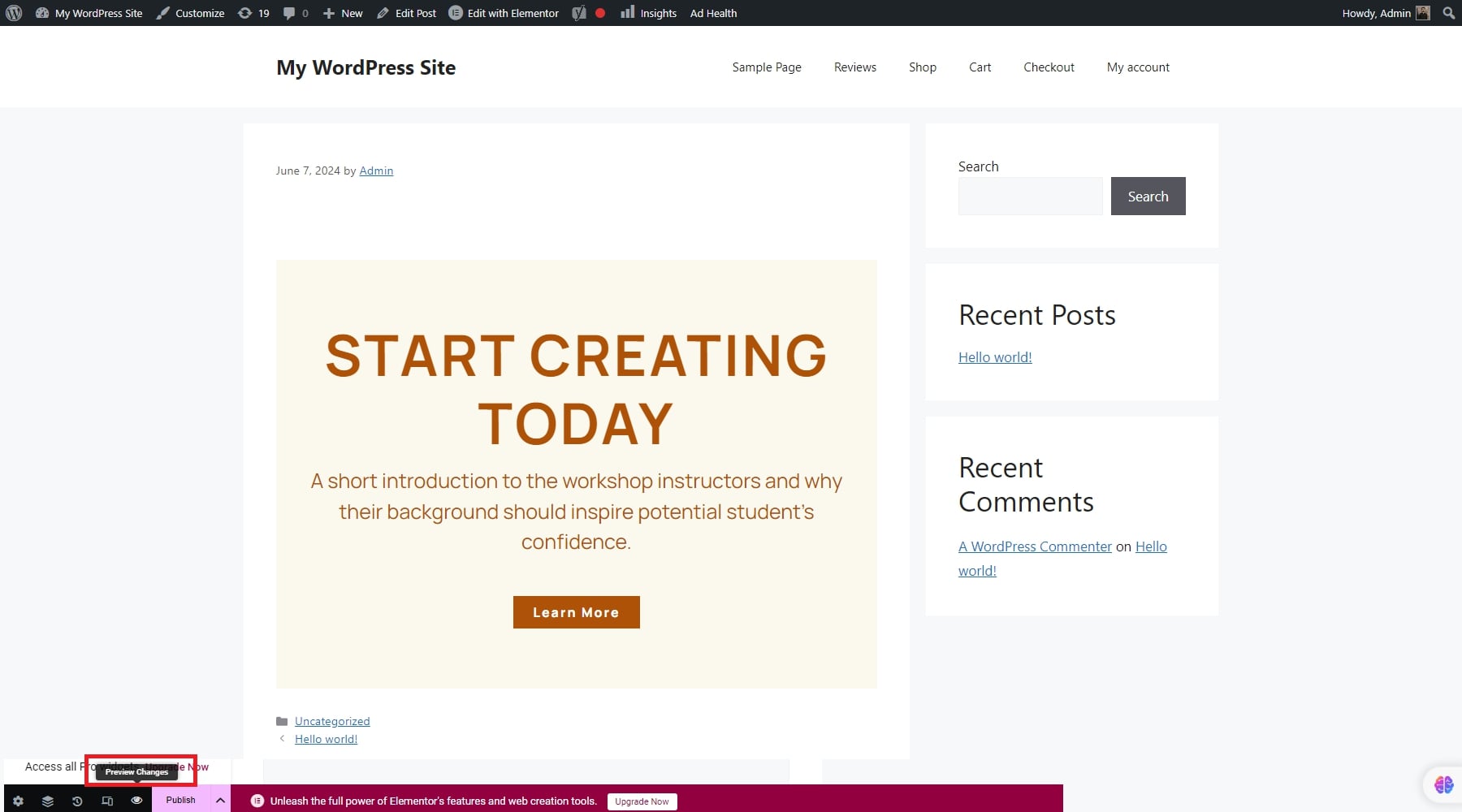
Task: Open the comments bubble icon
Action: 296,13
